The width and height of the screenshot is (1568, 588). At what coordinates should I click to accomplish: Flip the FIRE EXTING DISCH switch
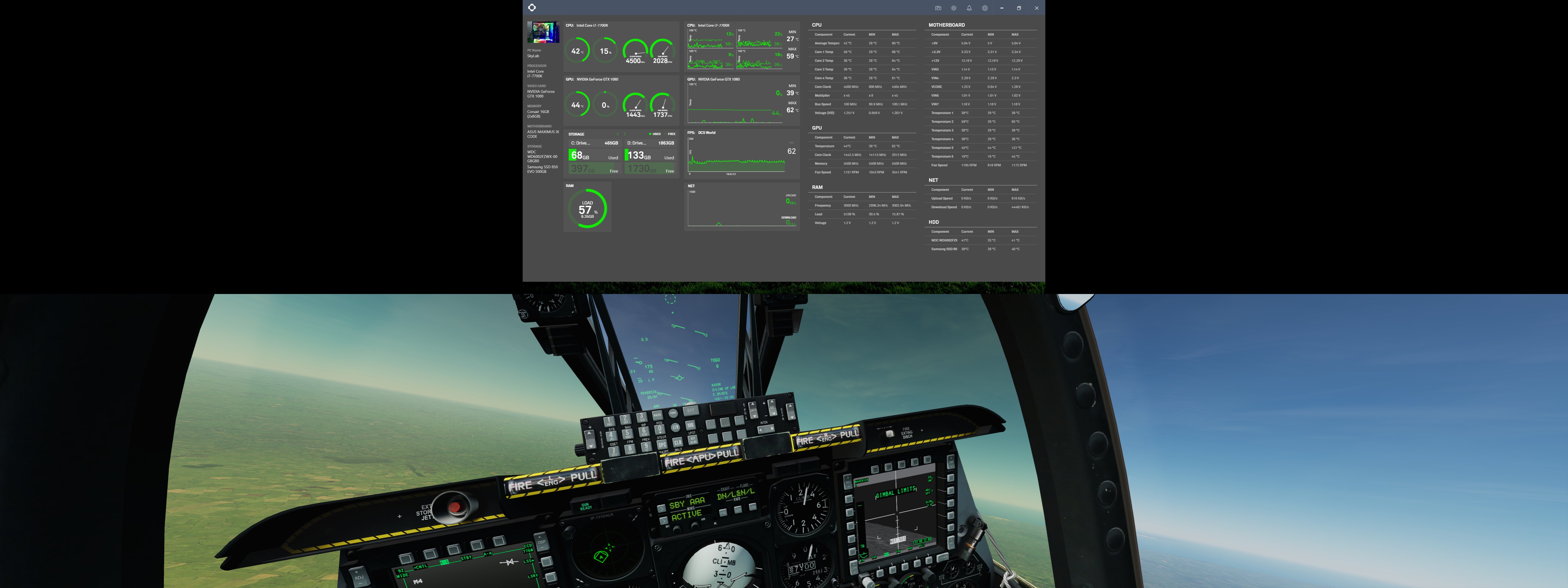coord(889,433)
